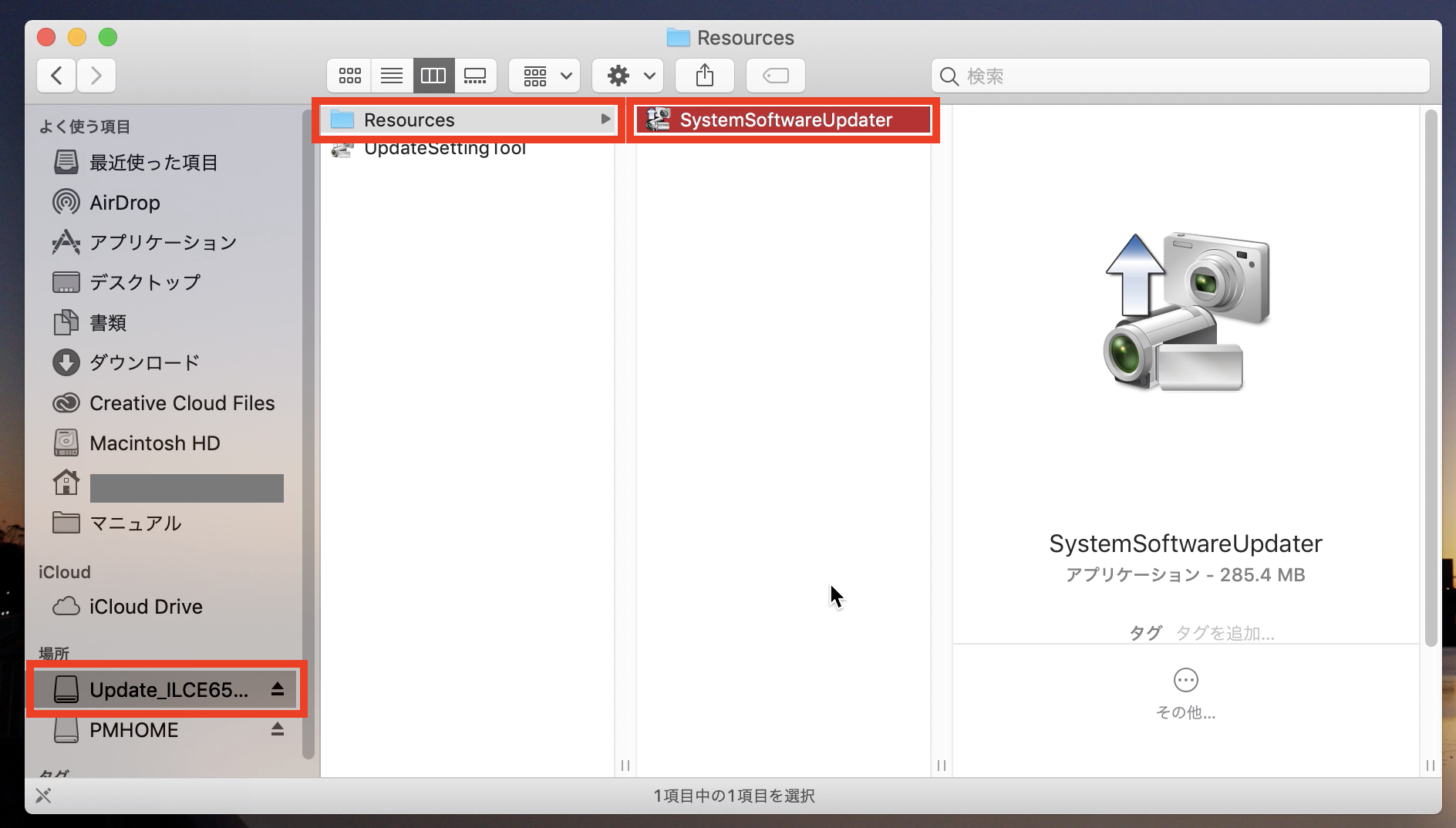Go forward to next folder

coord(96,76)
